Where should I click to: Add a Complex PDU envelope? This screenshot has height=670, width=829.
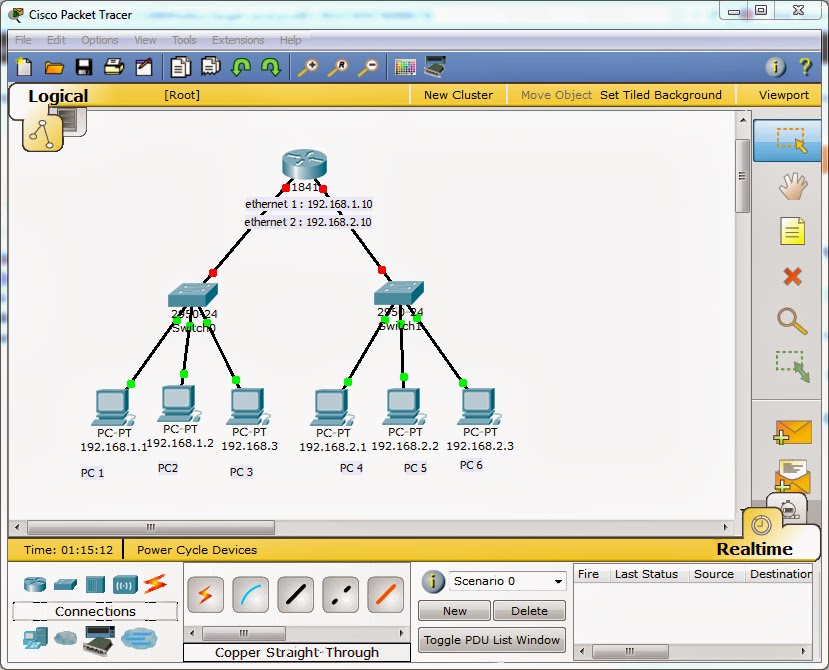point(792,475)
